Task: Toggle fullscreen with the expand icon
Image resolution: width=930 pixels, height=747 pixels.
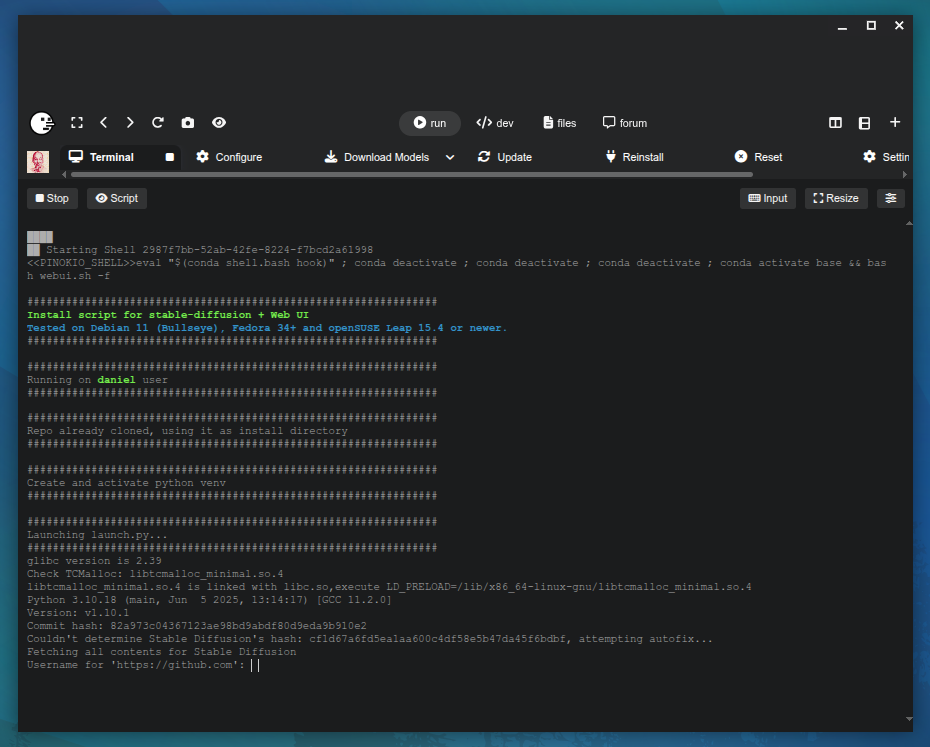Action: [77, 123]
